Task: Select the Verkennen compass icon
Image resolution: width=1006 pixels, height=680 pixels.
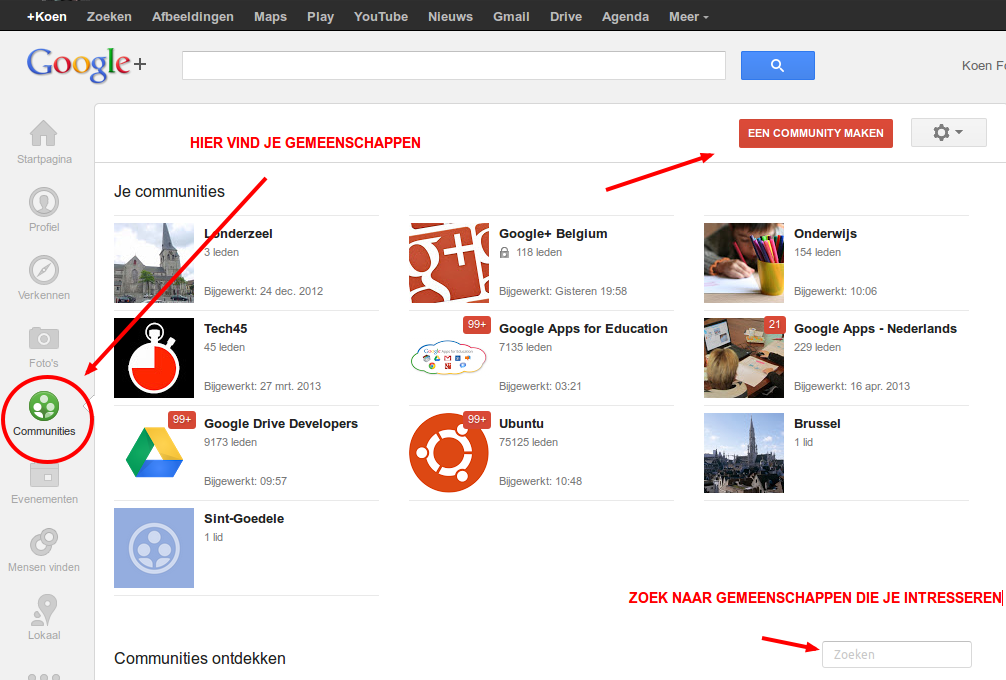Action: 44,270
